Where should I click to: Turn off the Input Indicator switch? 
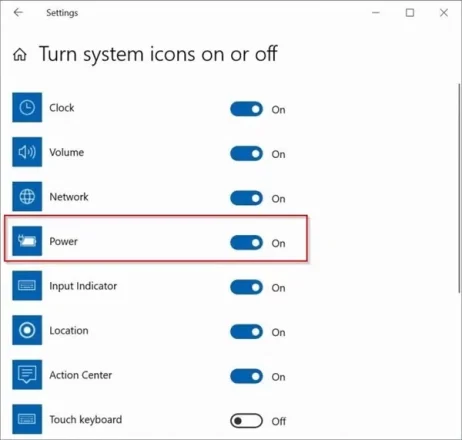pyautogui.click(x=246, y=287)
